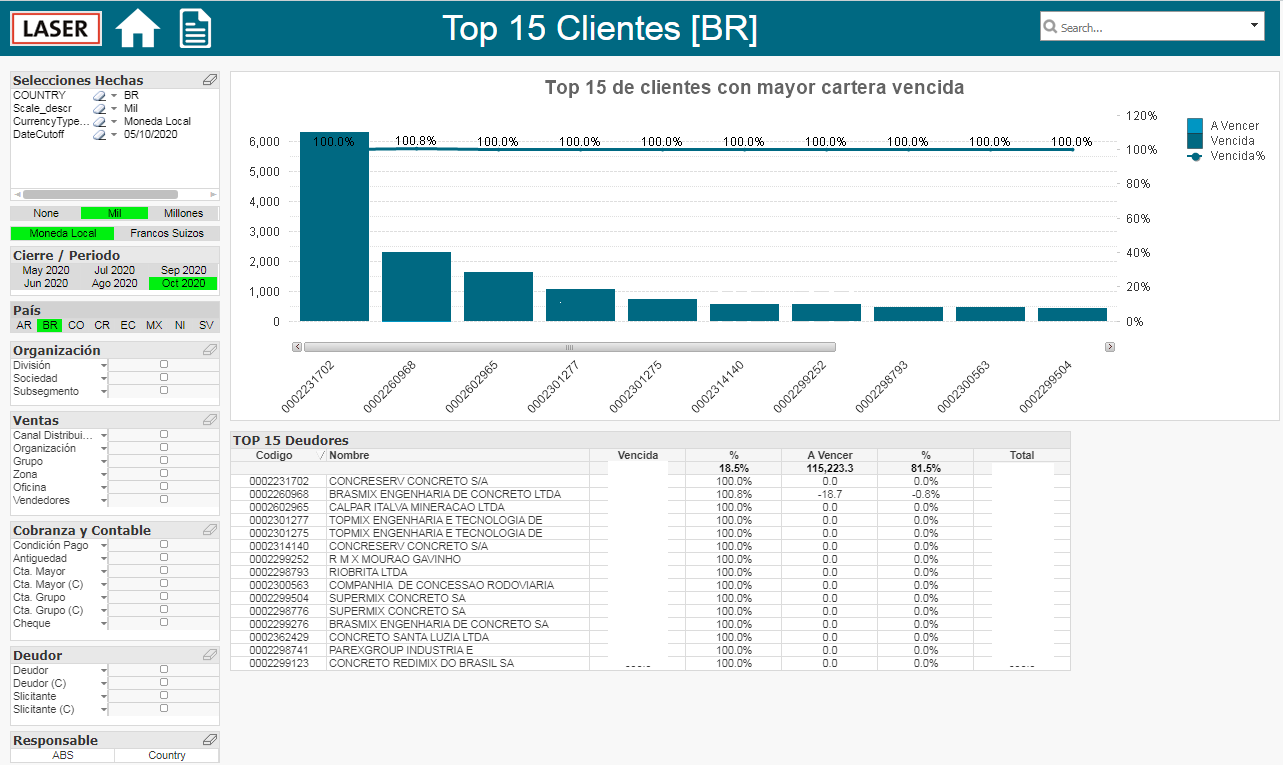Clear Organización panel with eraser icon
The height and width of the screenshot is (765, 1283).
210,350
